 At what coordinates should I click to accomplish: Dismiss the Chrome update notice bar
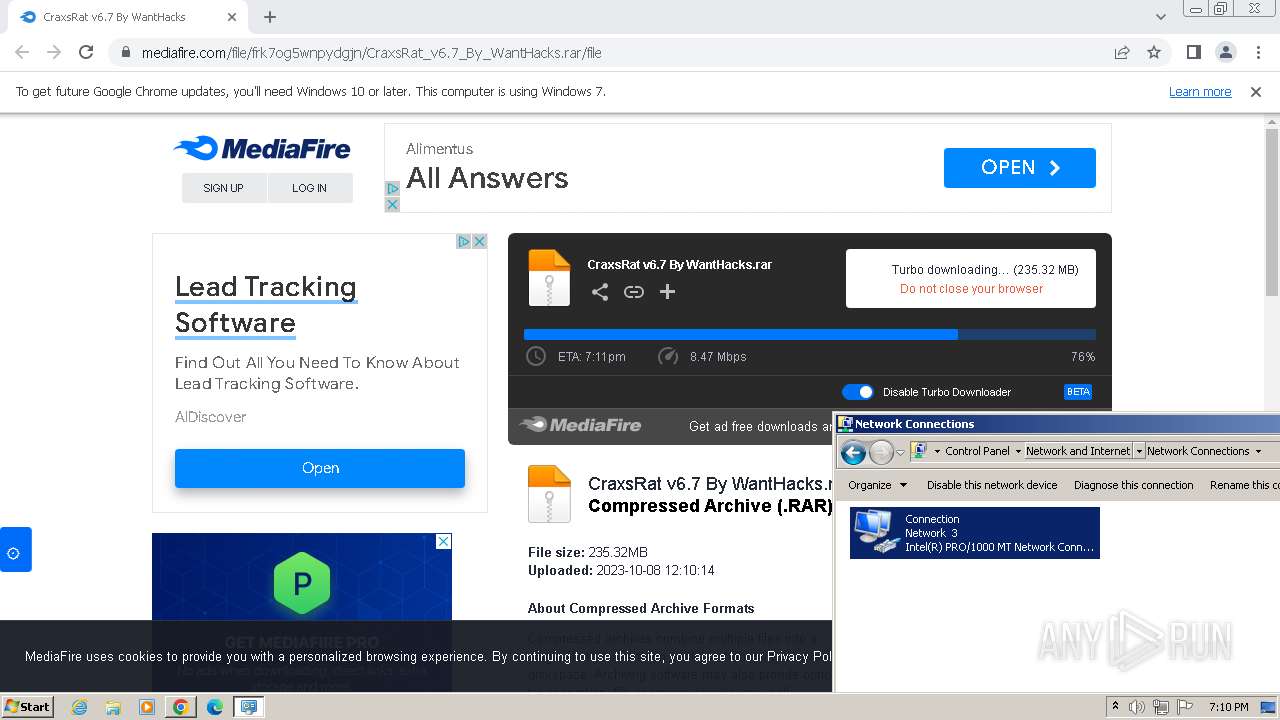pyautogui.click(x=1256, y=92)
